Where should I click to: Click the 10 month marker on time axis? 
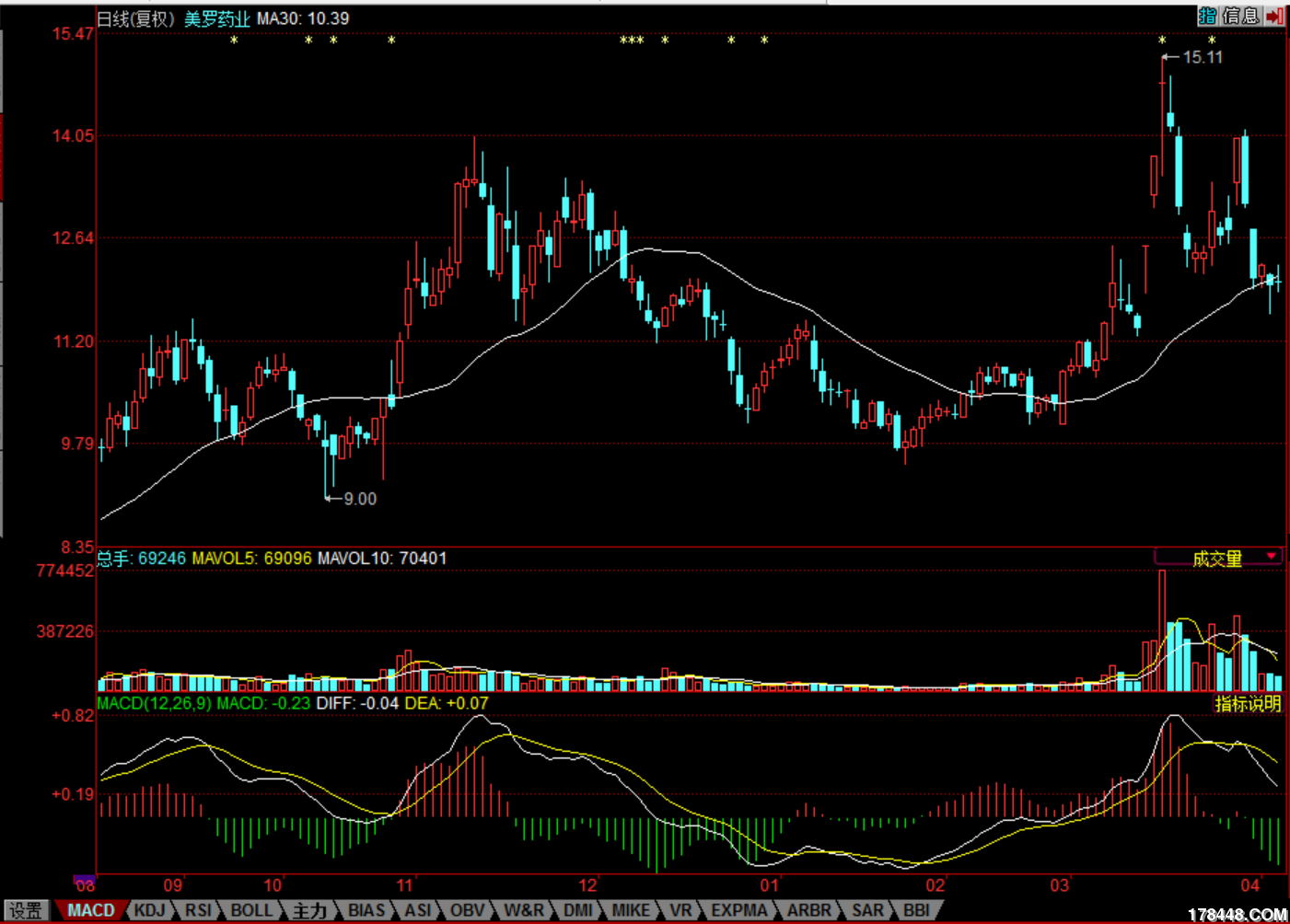273,886
